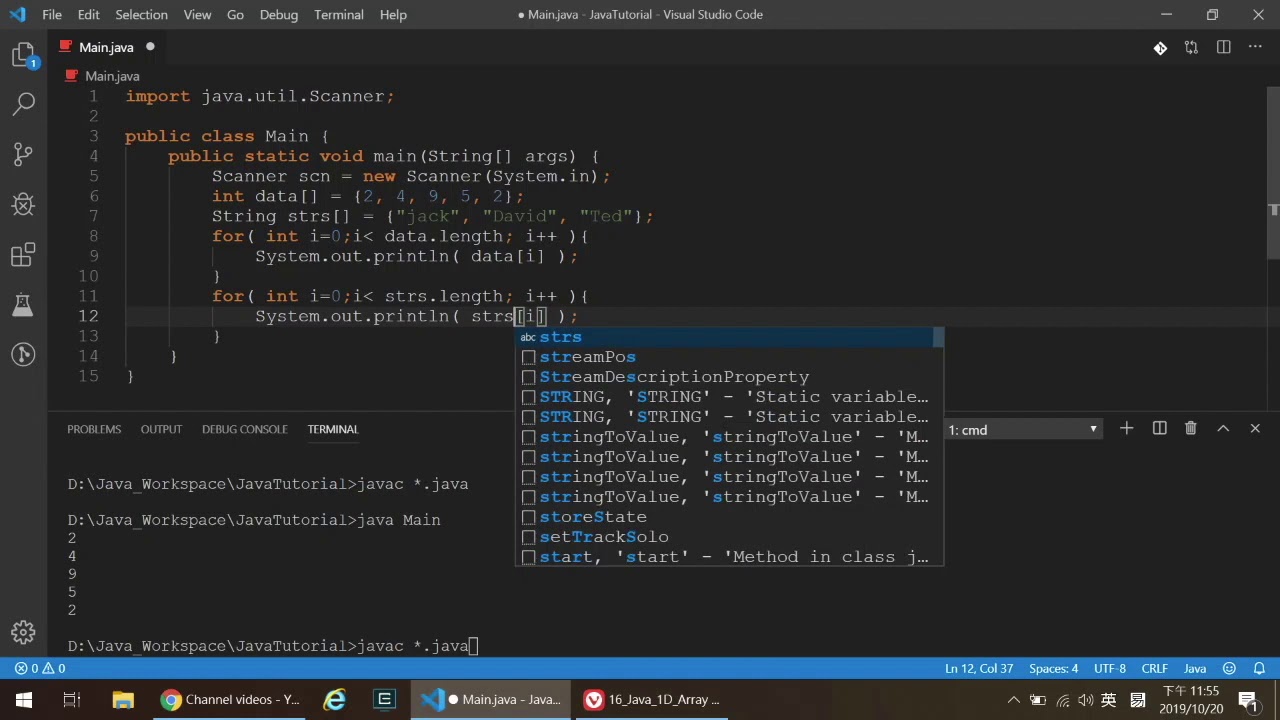Open the Extensions view
This screenshot has width=1280, height=720.
point(23,255)
